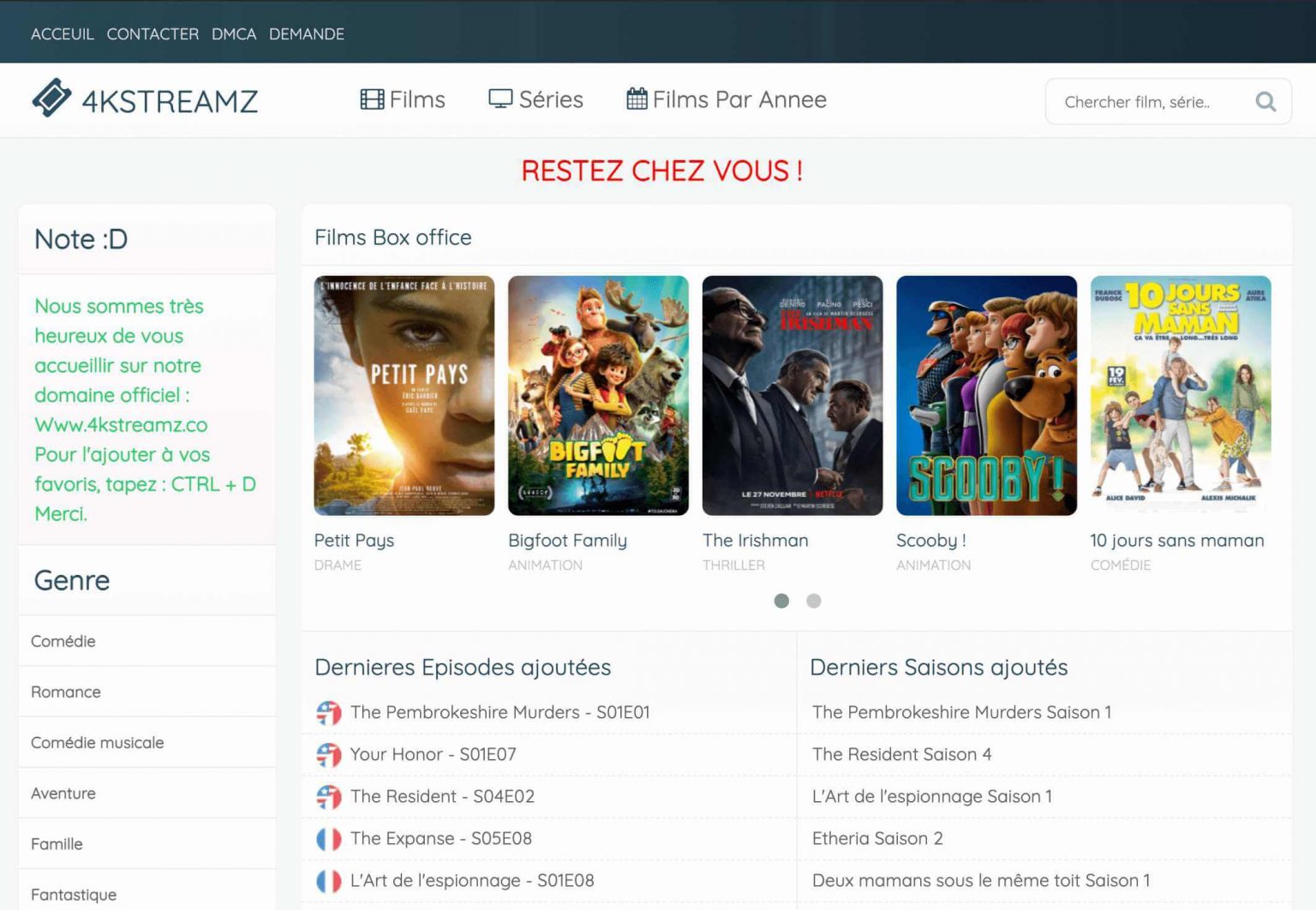Image resolution: width=1316 pixels, height=910 pixels.
Task: Click the French flag icon beside The Expanse
Action: point(329,839)
